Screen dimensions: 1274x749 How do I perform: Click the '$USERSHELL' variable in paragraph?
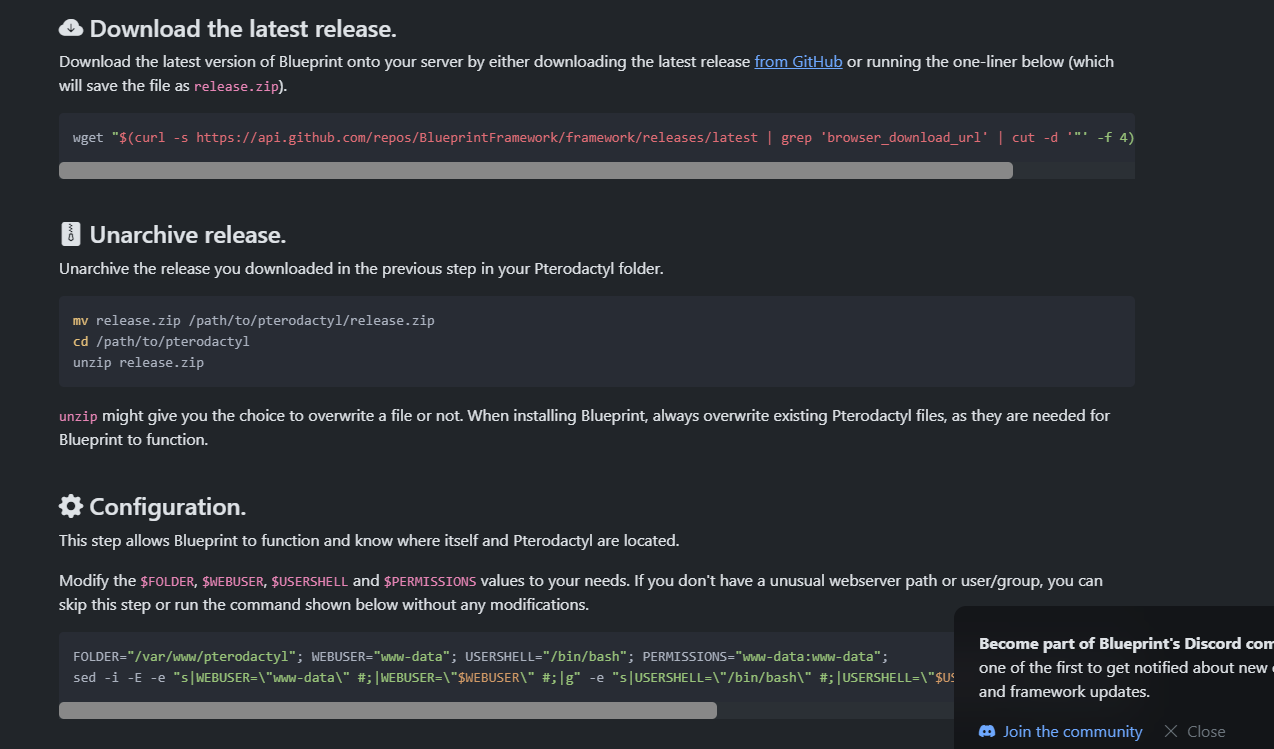click(310, 581)
